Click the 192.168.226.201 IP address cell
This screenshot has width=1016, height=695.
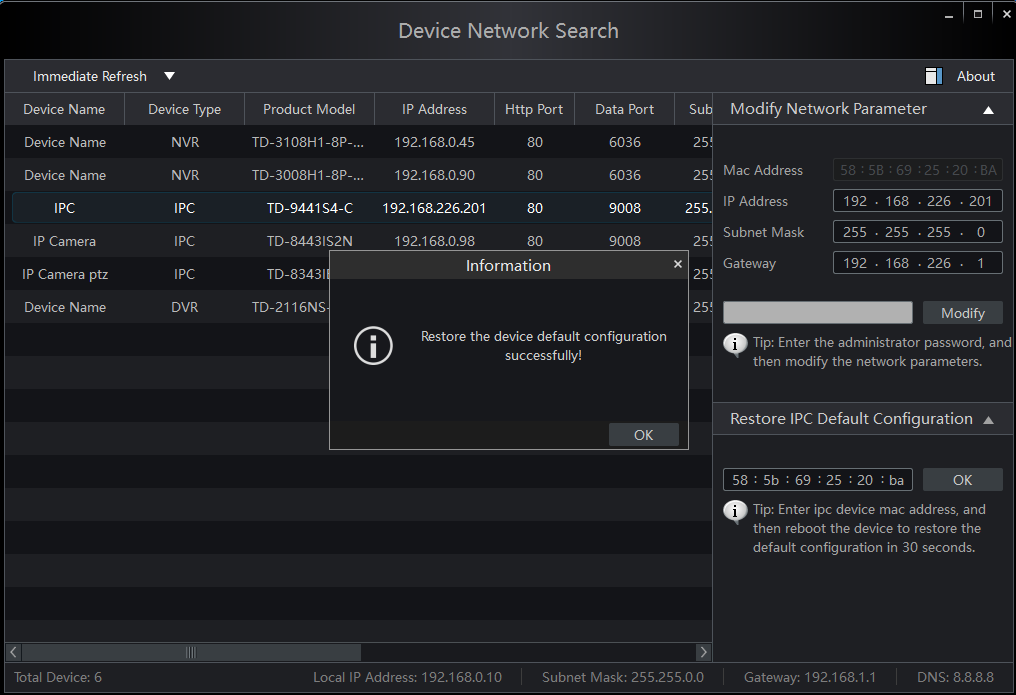(434, 208)
